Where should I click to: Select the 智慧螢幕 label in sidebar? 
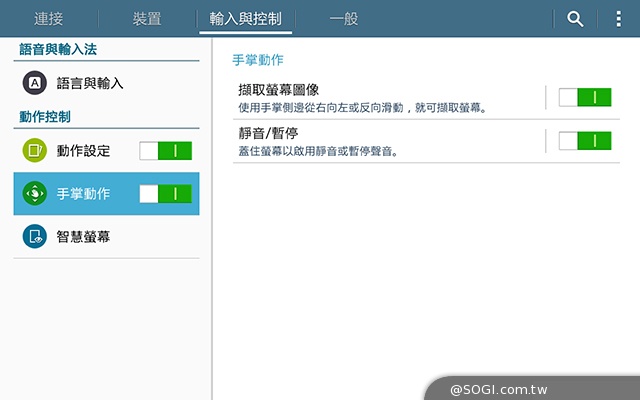point(83,236)
